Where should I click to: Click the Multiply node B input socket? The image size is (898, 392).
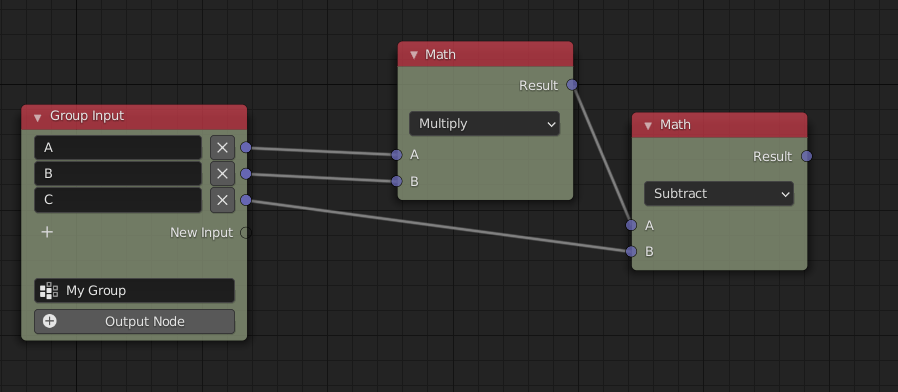[397, 181]
